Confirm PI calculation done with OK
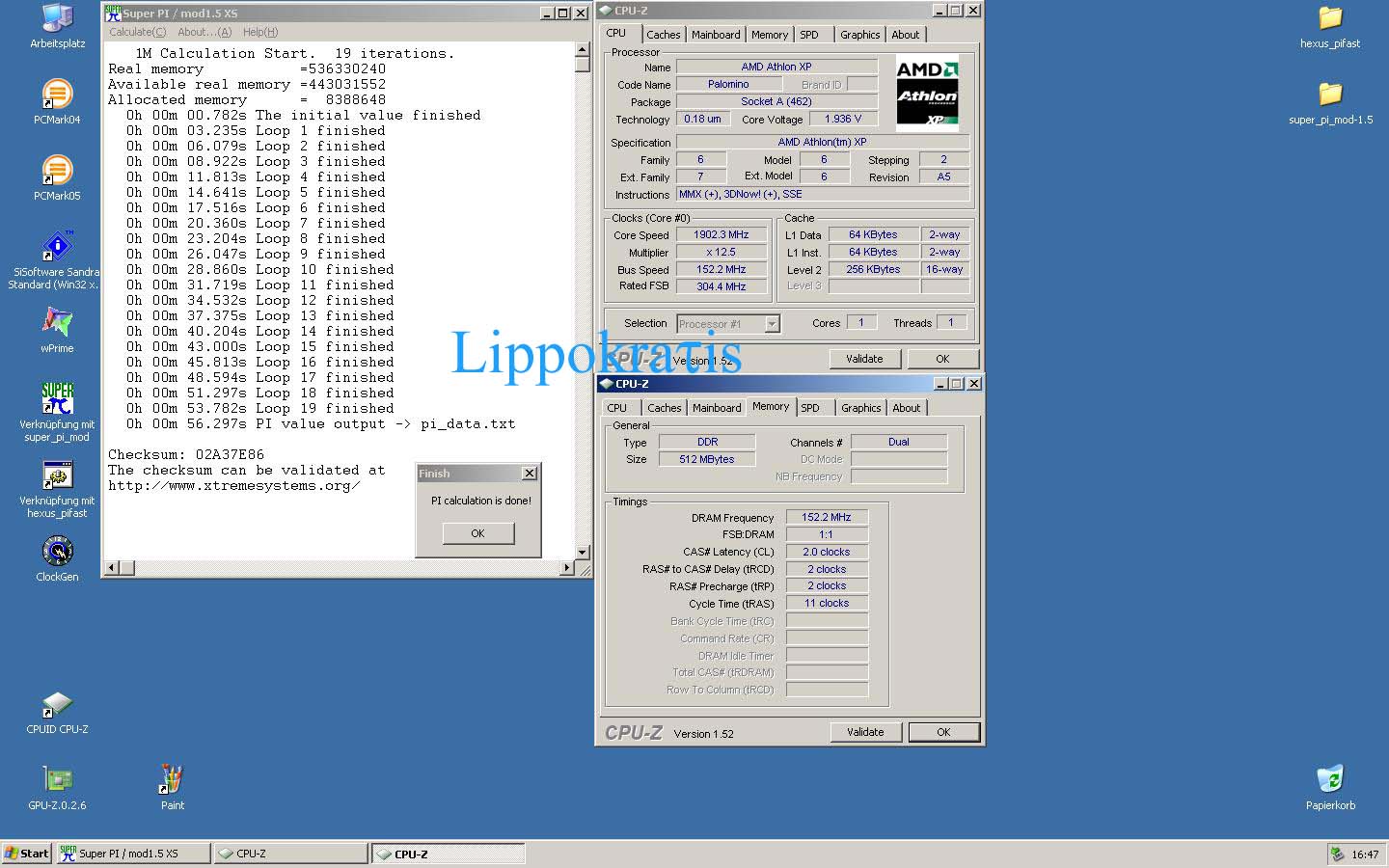Viewport: 1389px width, 868px height. click(x=478, y=533)
